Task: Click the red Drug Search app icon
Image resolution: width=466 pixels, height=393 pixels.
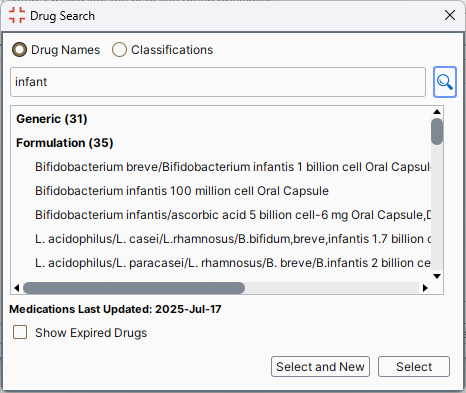Action: tap(17, 15)
